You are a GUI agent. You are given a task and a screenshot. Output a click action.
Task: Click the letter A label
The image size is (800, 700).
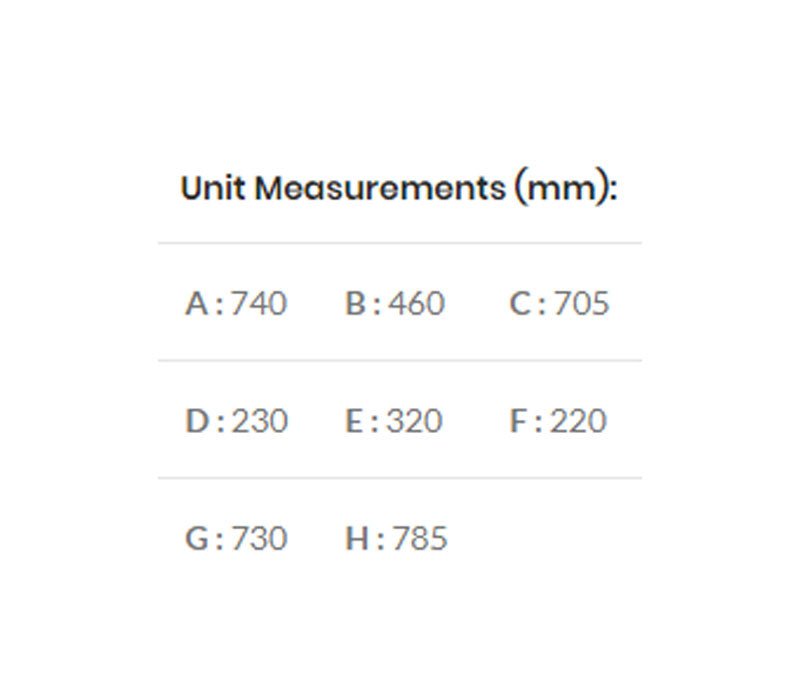coord(197,303)
